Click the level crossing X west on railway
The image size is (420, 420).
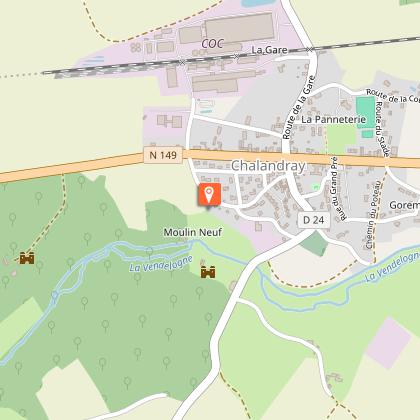coord(182,62)
